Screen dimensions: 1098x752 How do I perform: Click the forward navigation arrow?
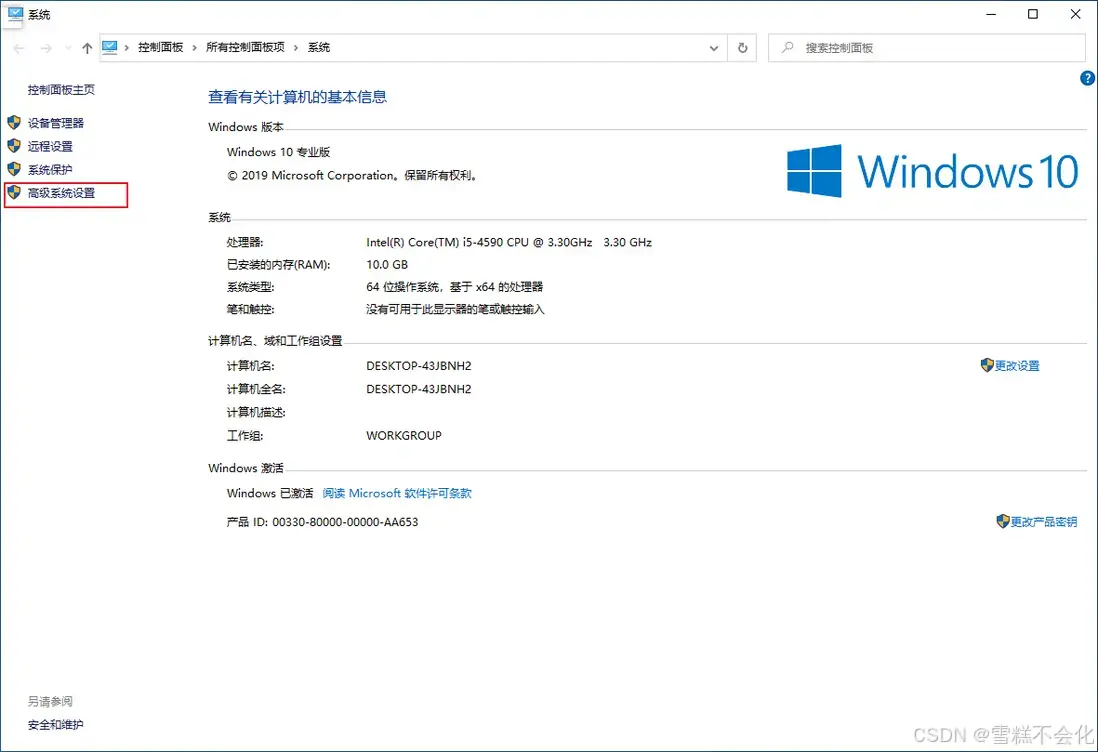(x=46, y=48)
